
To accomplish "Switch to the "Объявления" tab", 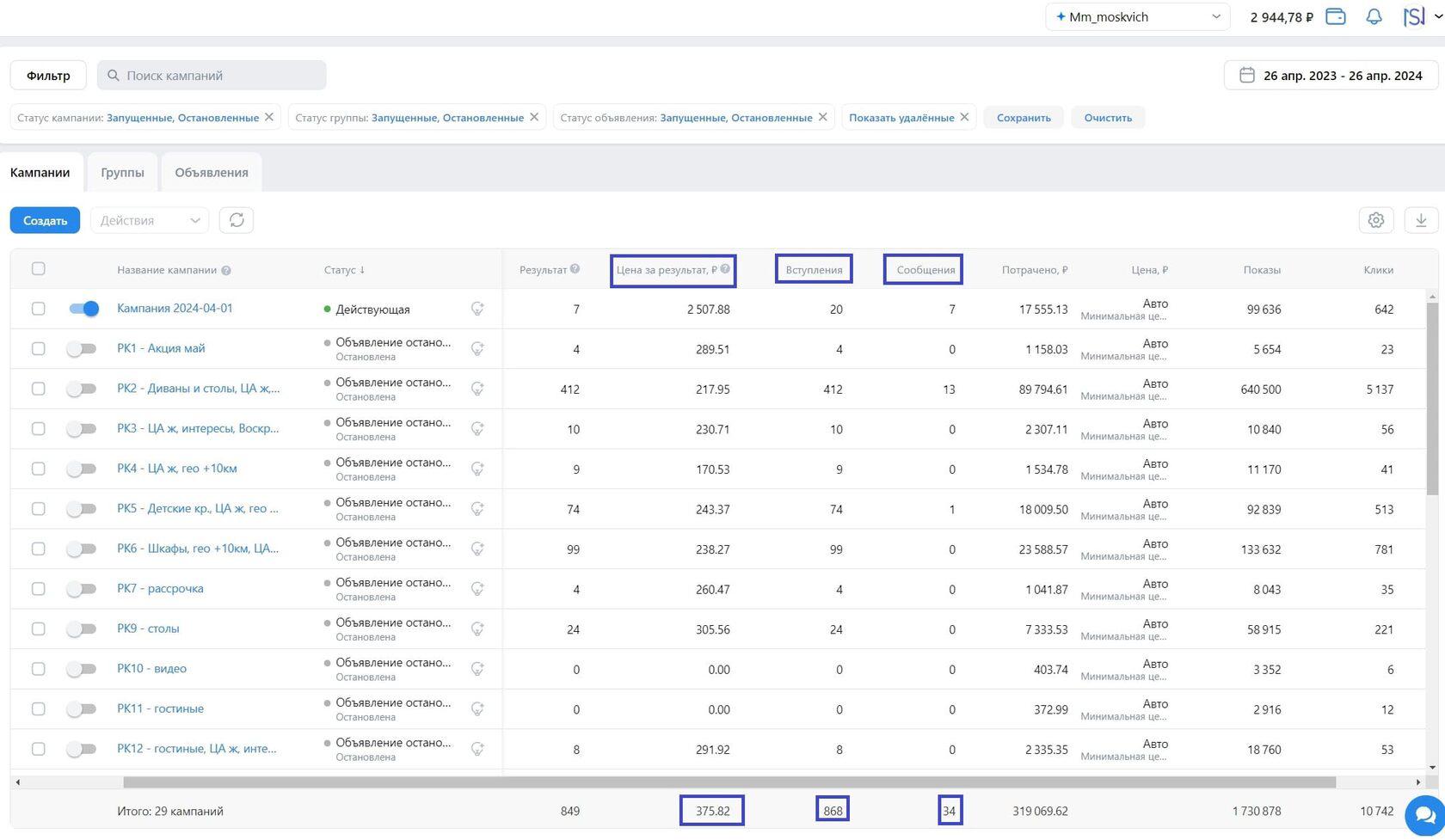I will [212, 172].
